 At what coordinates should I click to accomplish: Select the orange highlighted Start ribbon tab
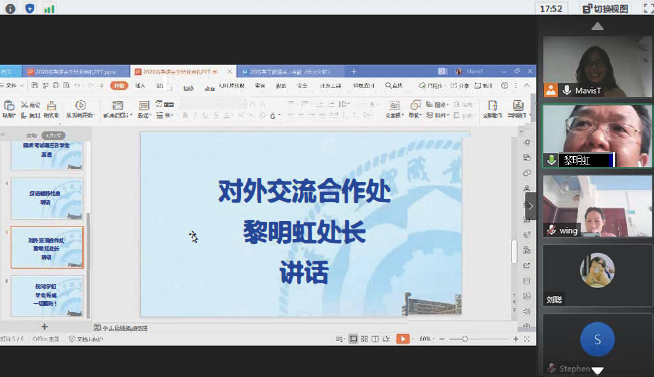point(119,85)
